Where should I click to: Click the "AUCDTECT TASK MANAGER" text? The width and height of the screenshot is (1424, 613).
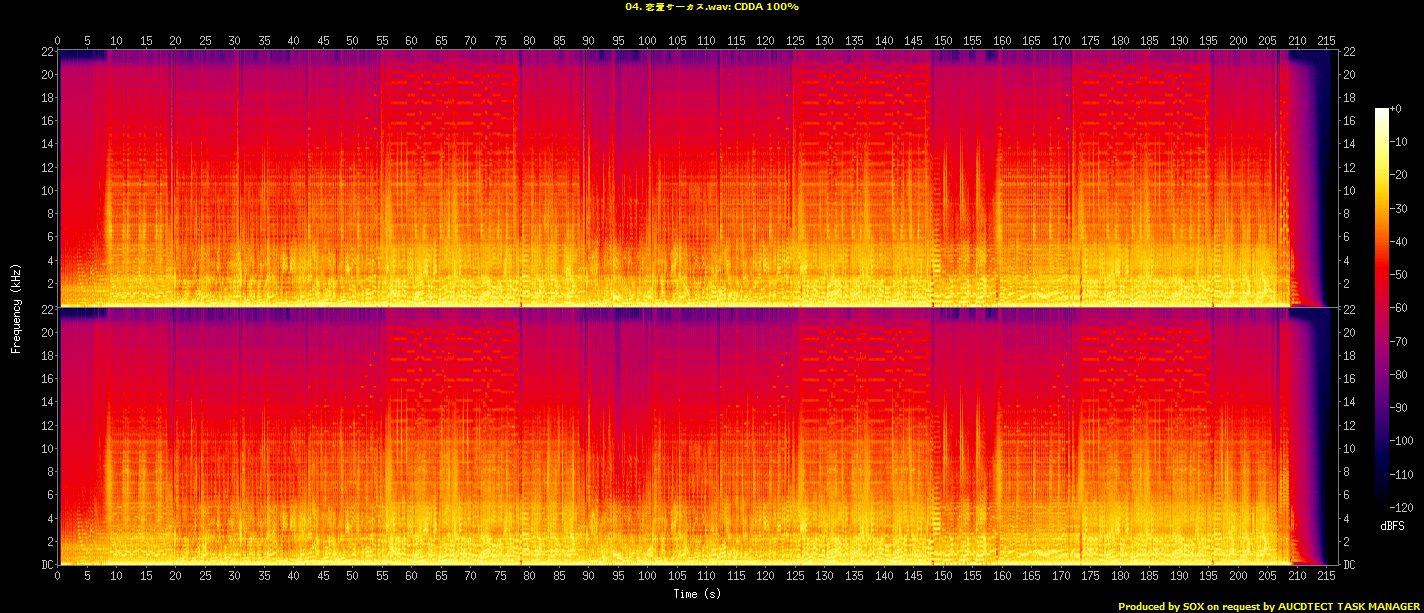(1349, 606)
